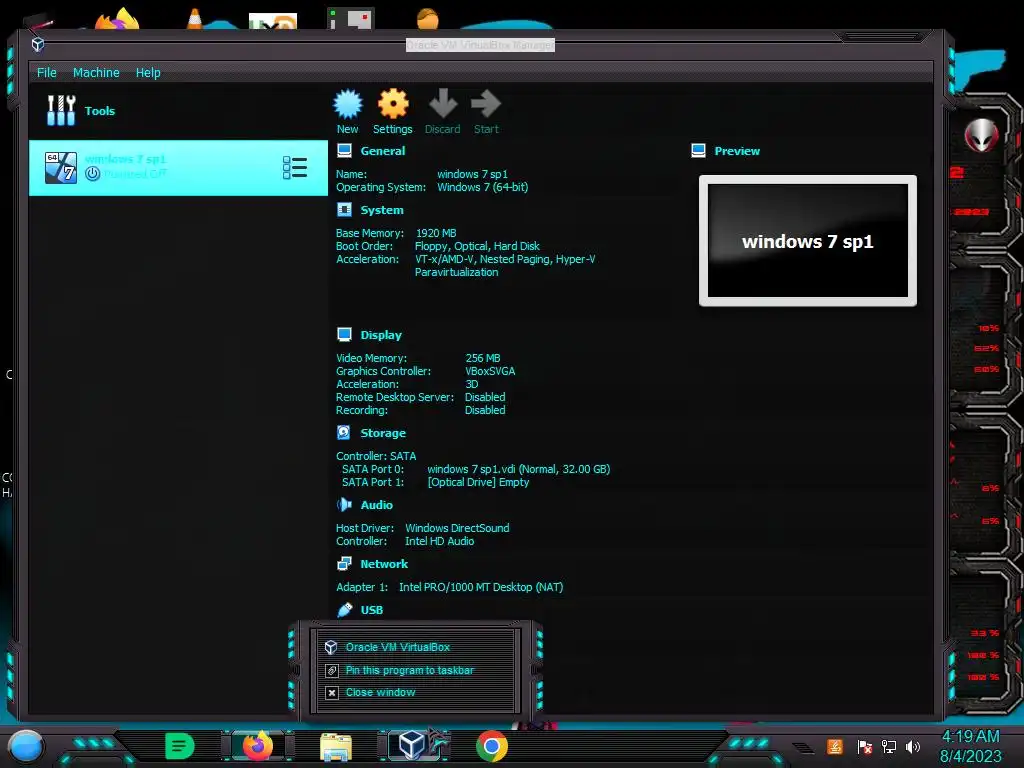Click the '1920 MB' base memory value
Viewport: 1024px width, 768px height.
[436, 232]
